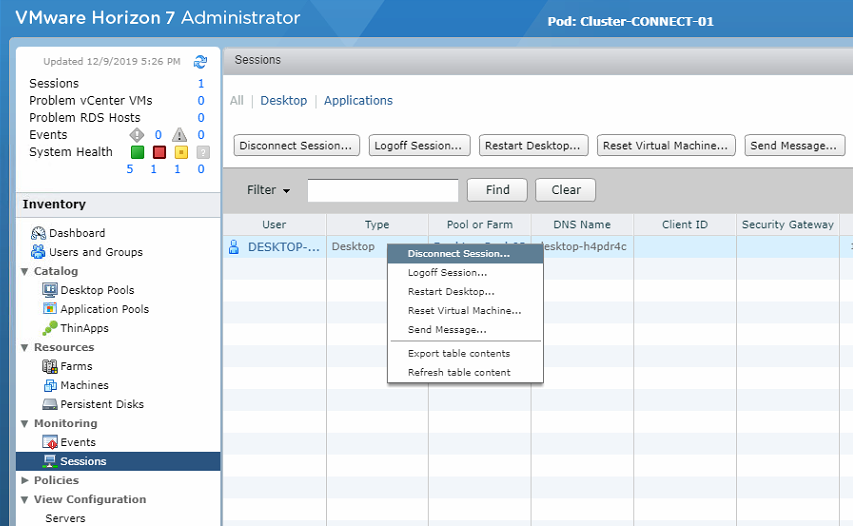This screenshot has height=526, width=853.
Task: Expand the Policies tree section
Action: click(24, 480)
